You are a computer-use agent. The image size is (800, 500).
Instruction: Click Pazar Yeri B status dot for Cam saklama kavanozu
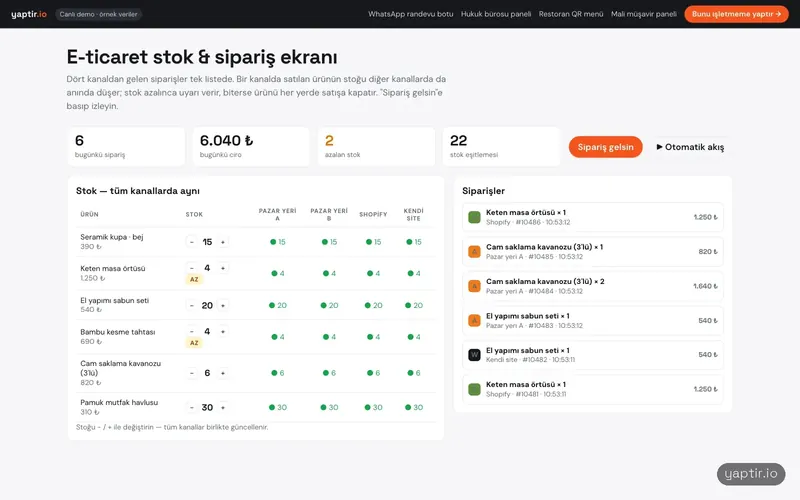pyautogui.click(x=326, y=373)
